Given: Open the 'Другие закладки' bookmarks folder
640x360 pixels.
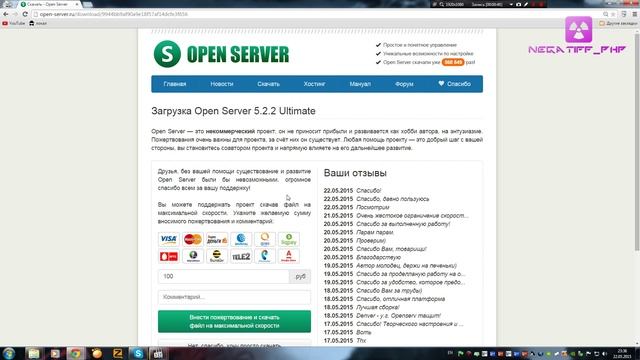Looking at the screenshot, I should pyautogui.click(x=618, y=23).
